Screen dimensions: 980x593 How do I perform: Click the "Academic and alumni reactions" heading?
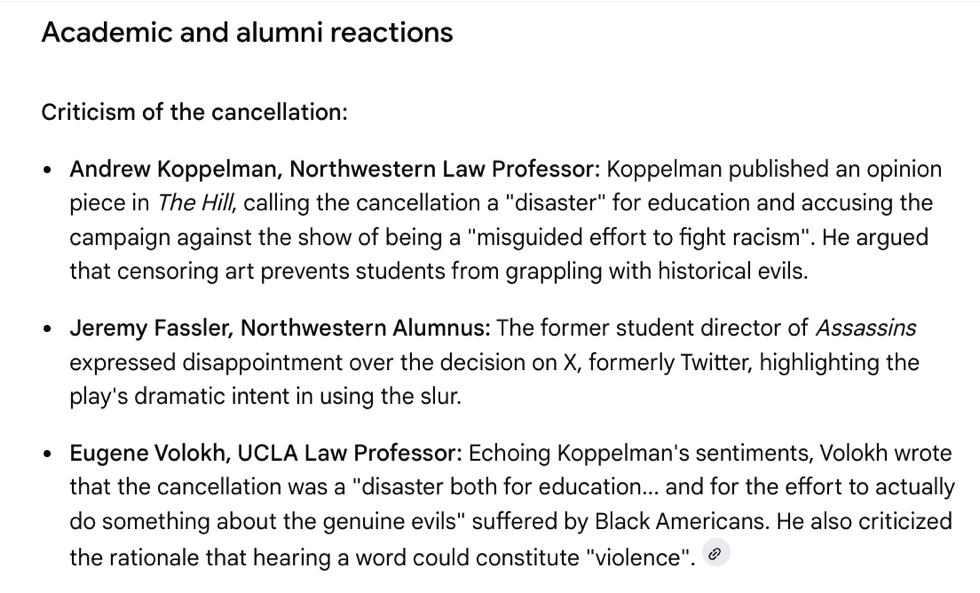[x=247, y=32]
